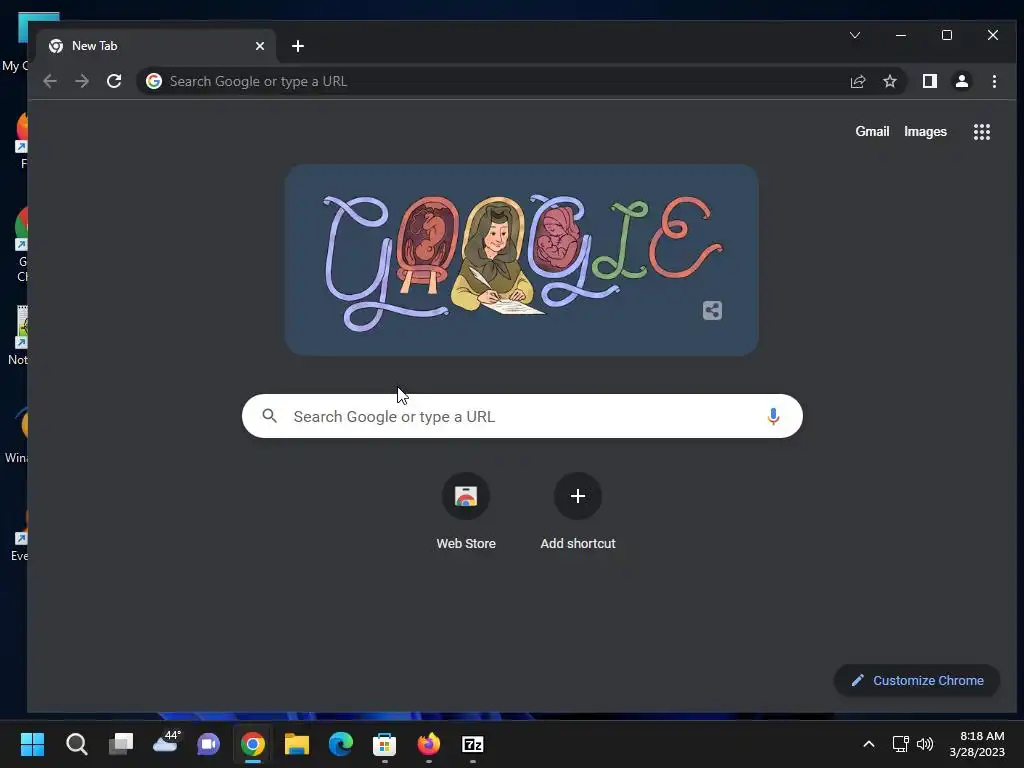The height and width of the screenshot is (768, 1024).
Task: Open 7-Zip from taskbar
Action: [x=473, y=744]
